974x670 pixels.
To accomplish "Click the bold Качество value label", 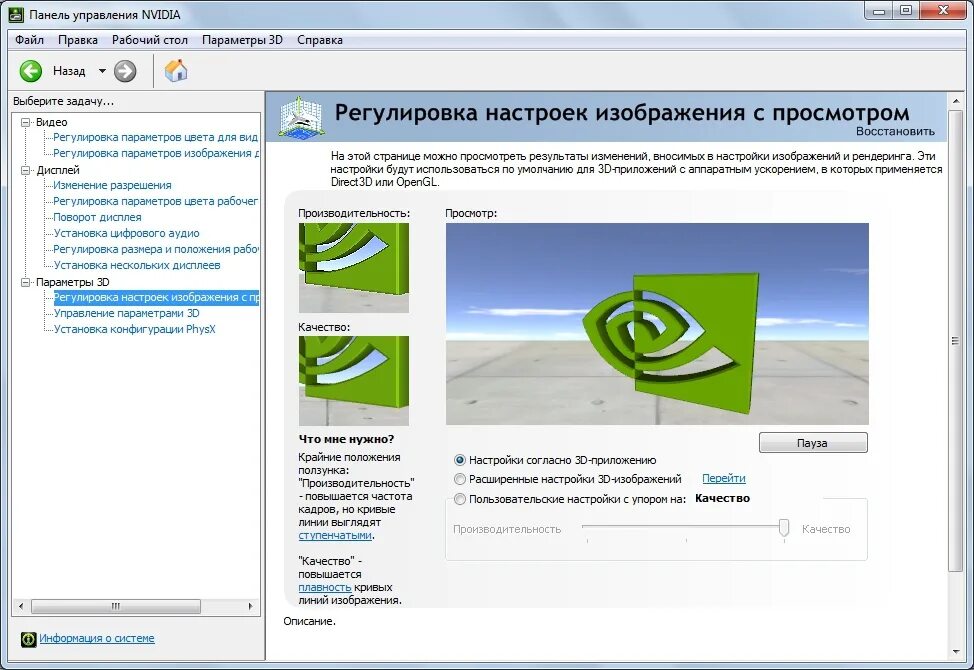I will [x=722, y=498].
